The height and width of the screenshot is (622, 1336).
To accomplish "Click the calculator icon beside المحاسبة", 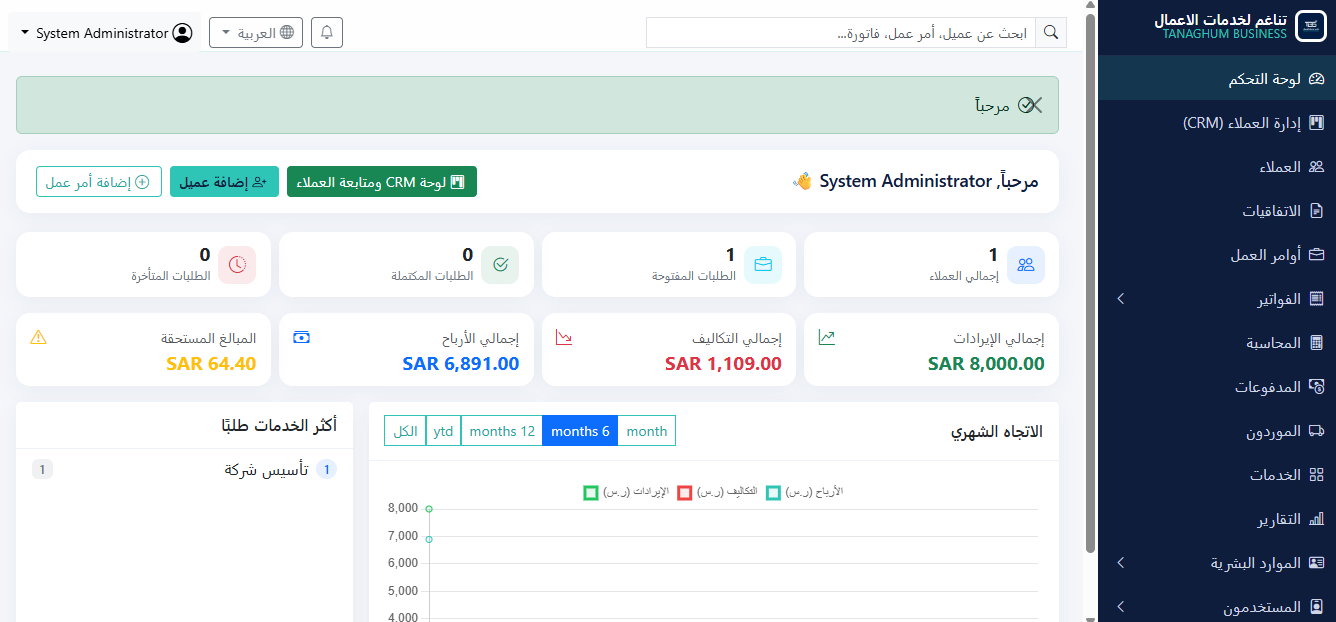I will tap(1316, 343).
